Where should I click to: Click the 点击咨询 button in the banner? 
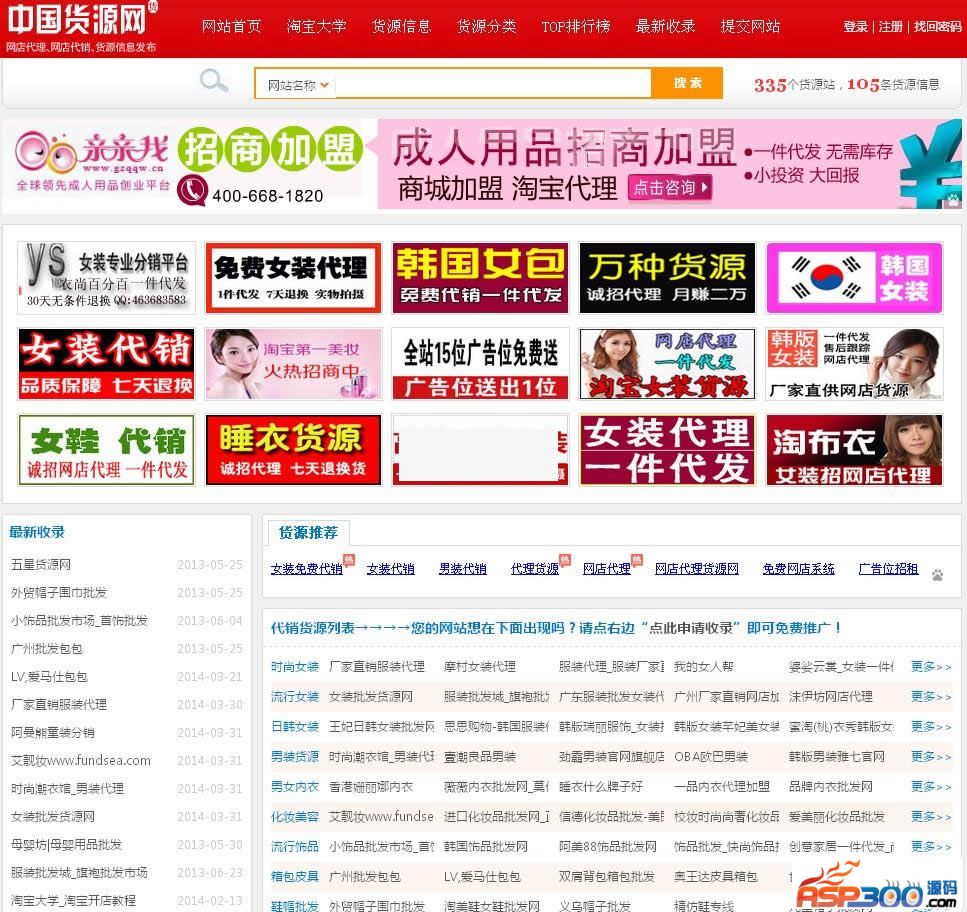pos(670,187)
